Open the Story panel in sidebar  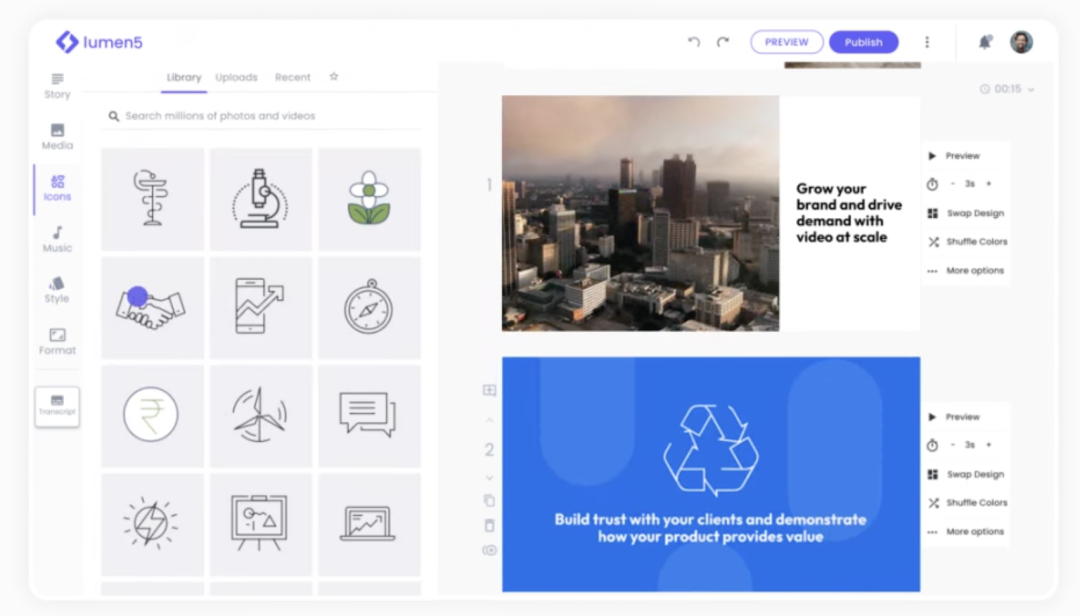point(57,86)
